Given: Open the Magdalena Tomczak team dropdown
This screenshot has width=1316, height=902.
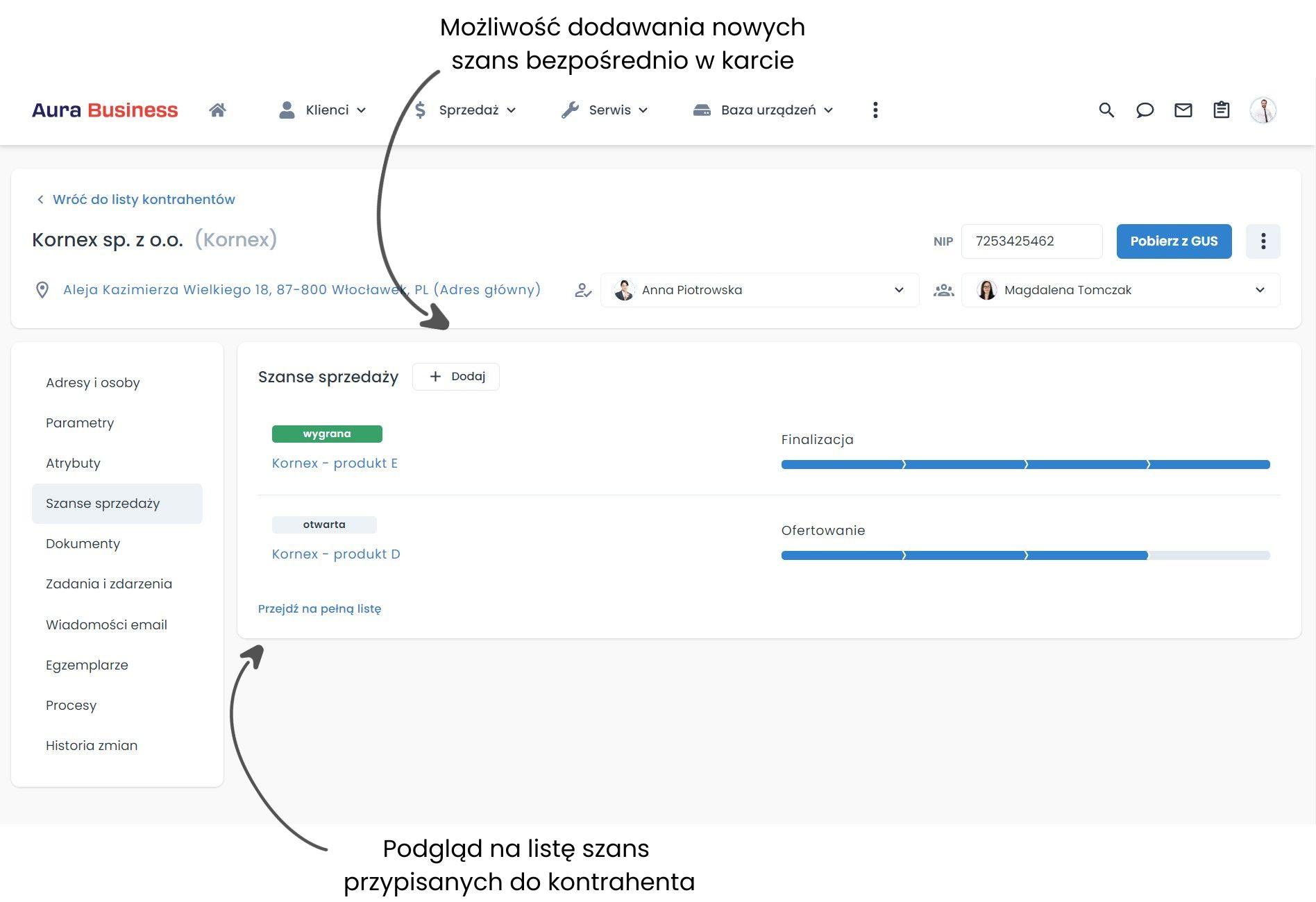Looking at the screenshot, I should tap(1120, 290).
